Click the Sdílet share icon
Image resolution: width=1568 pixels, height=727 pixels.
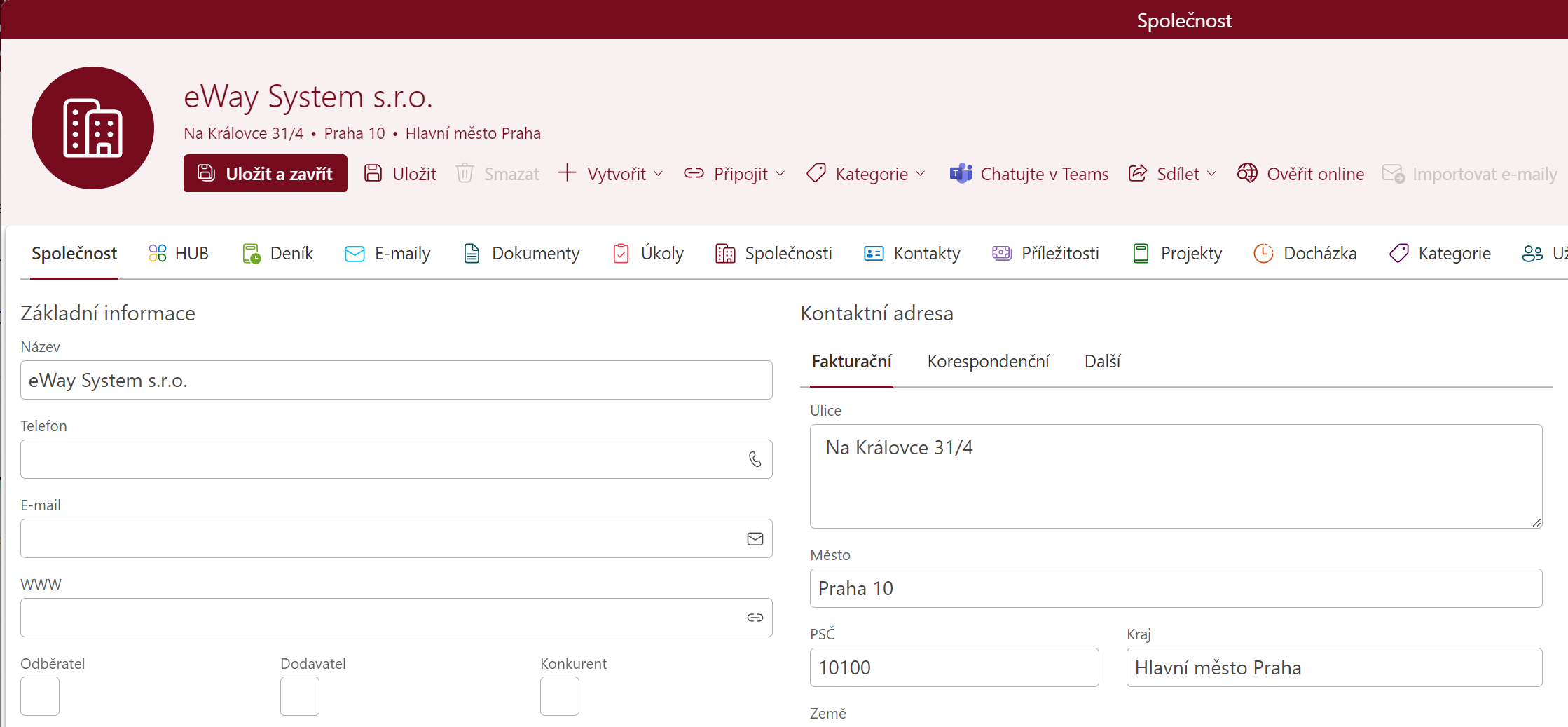pos(1138,173)
